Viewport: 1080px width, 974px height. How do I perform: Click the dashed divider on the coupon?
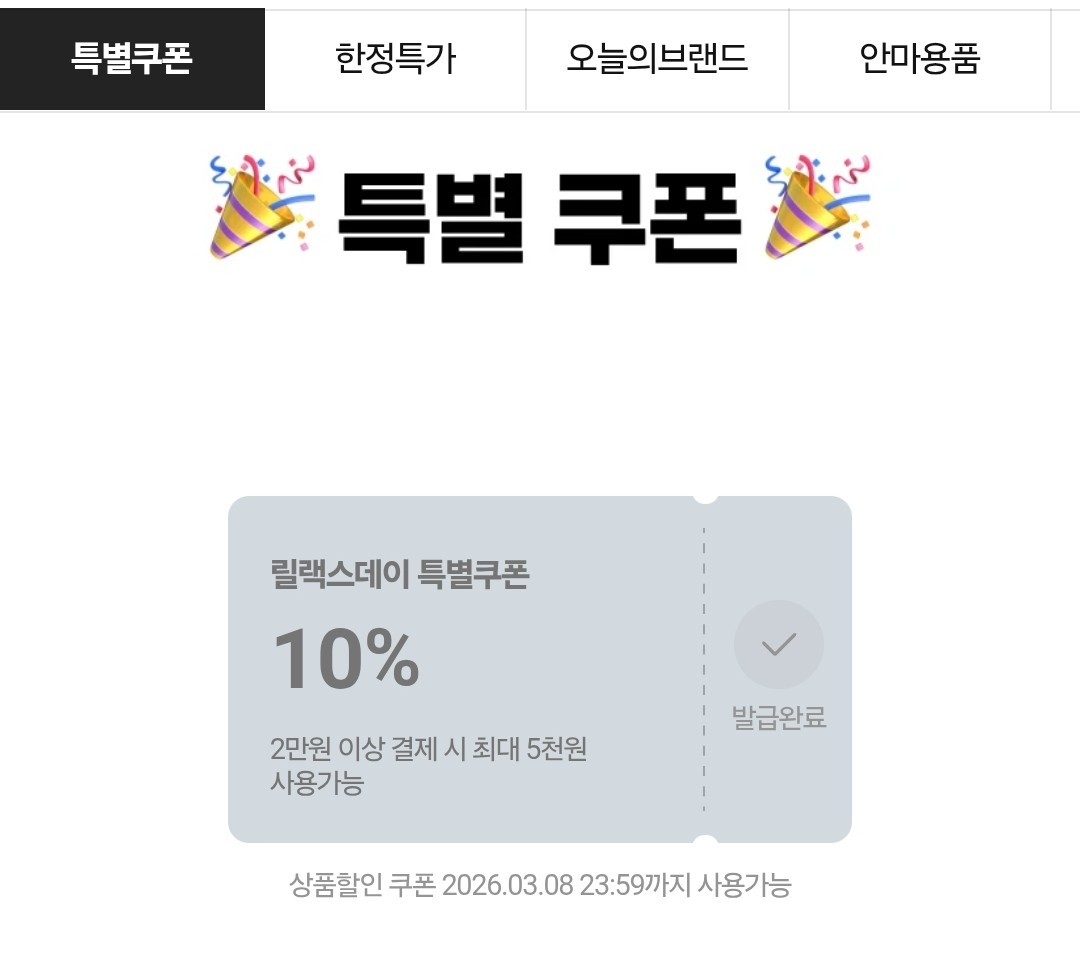[x=704, y=670]
